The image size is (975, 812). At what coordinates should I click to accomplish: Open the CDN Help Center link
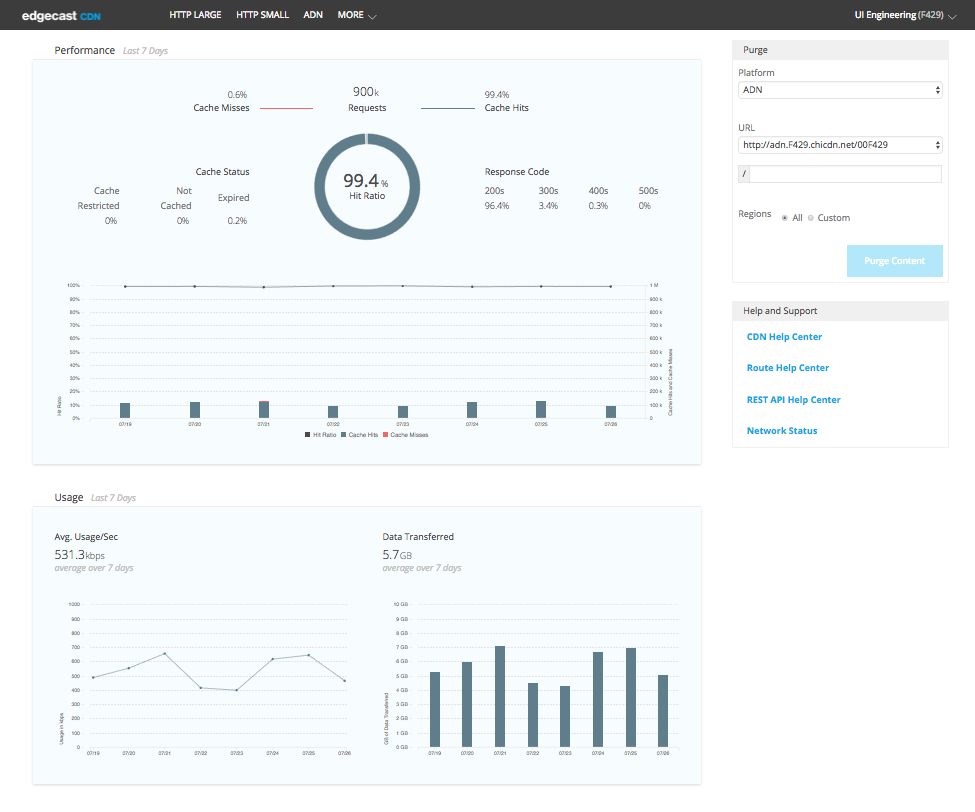(784, 336)
